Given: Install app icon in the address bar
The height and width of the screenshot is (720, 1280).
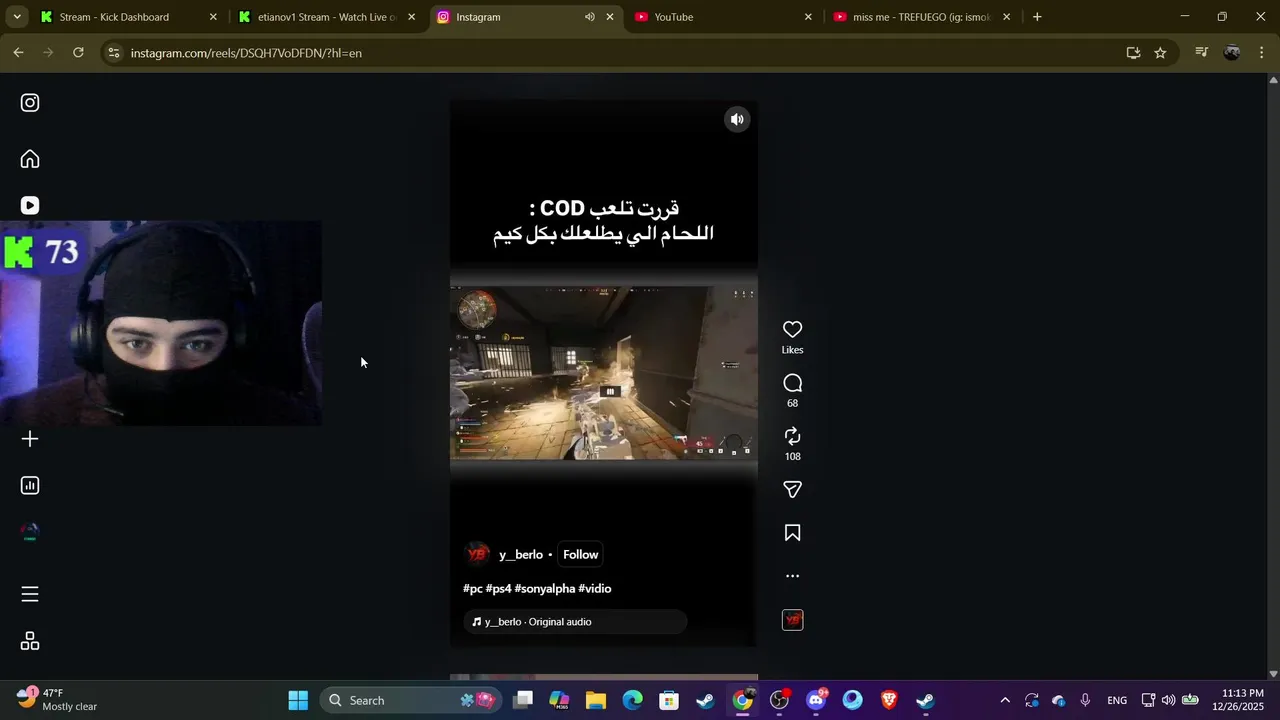Looking at the screenshot, I should pyautogui.click(x=1133, y=53).
